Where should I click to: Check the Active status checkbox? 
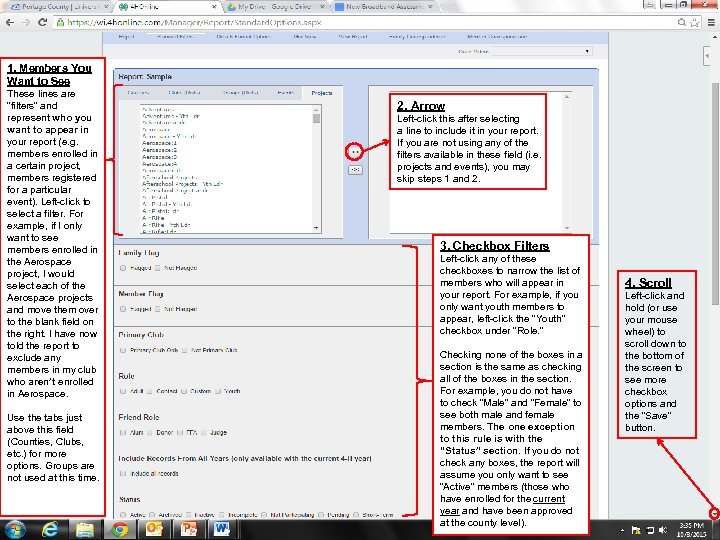123,515
